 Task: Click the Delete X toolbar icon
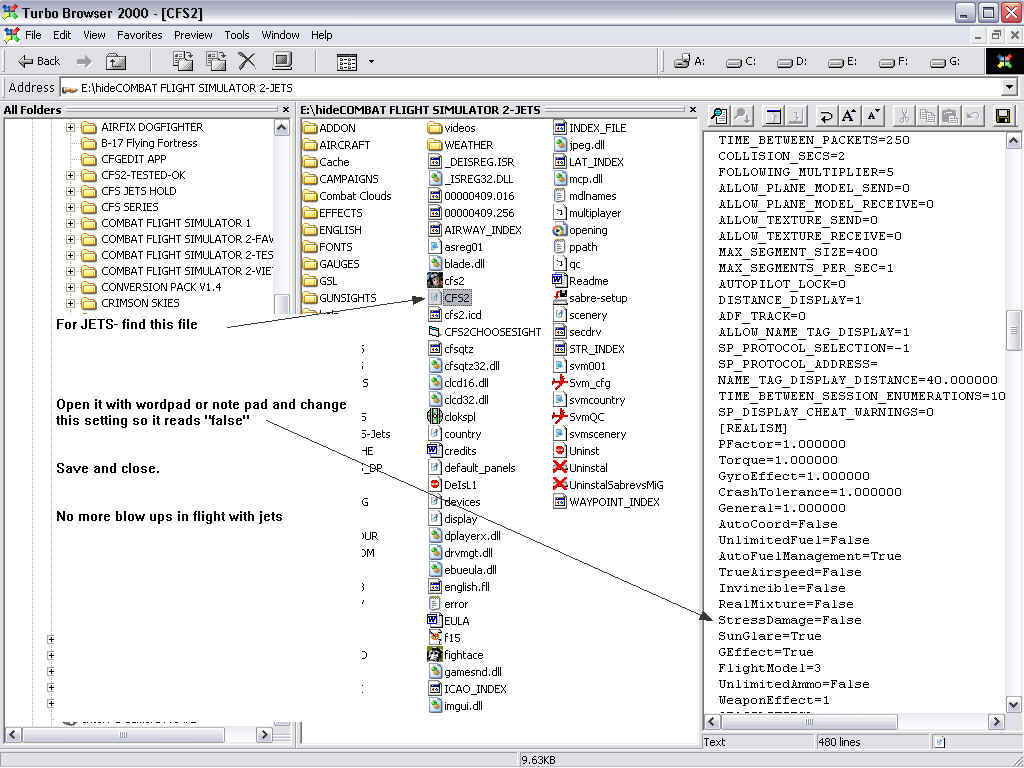[x=247, y=61]
